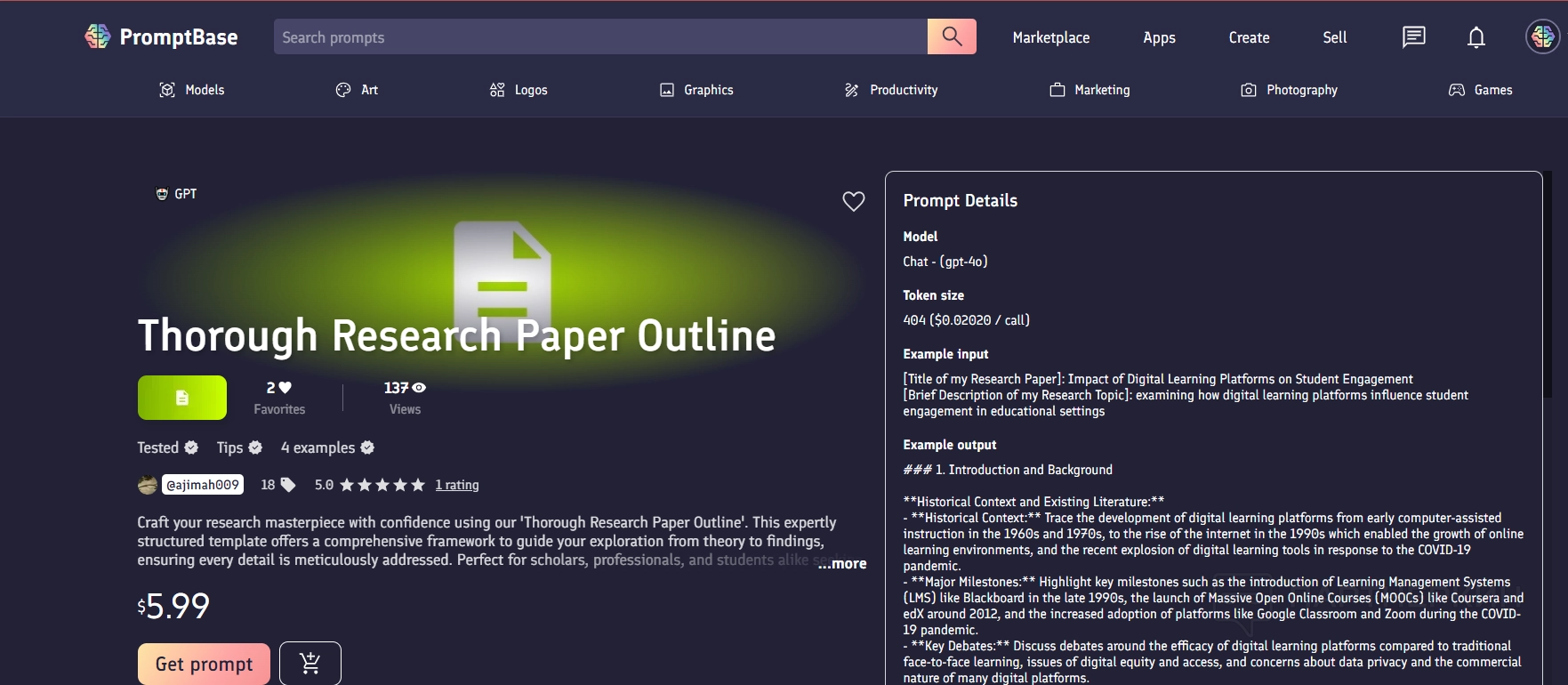
Task: Click the five-star rating display
Action: (382, 485)
